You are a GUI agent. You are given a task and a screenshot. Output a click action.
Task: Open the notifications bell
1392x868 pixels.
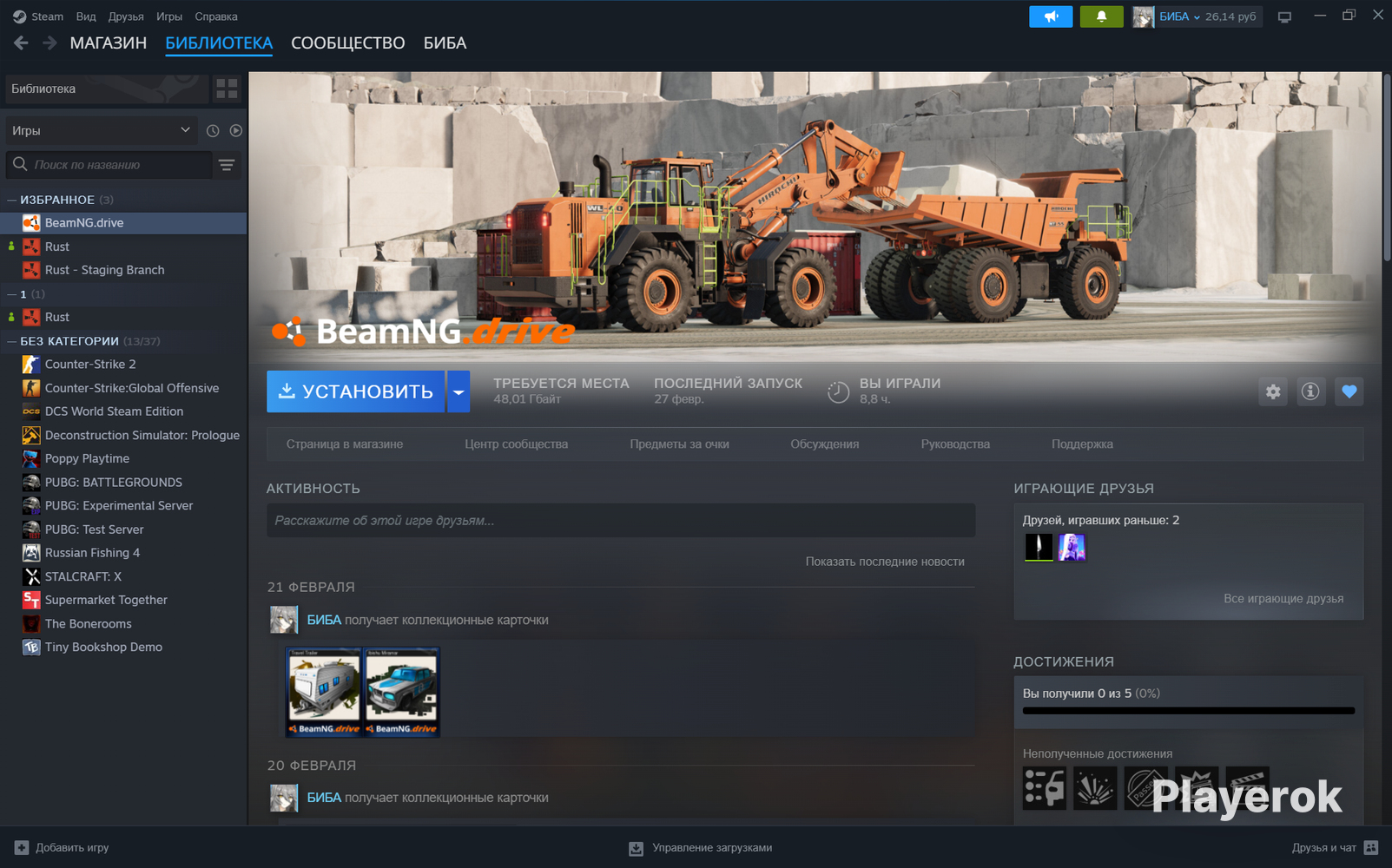[1101, 16]
